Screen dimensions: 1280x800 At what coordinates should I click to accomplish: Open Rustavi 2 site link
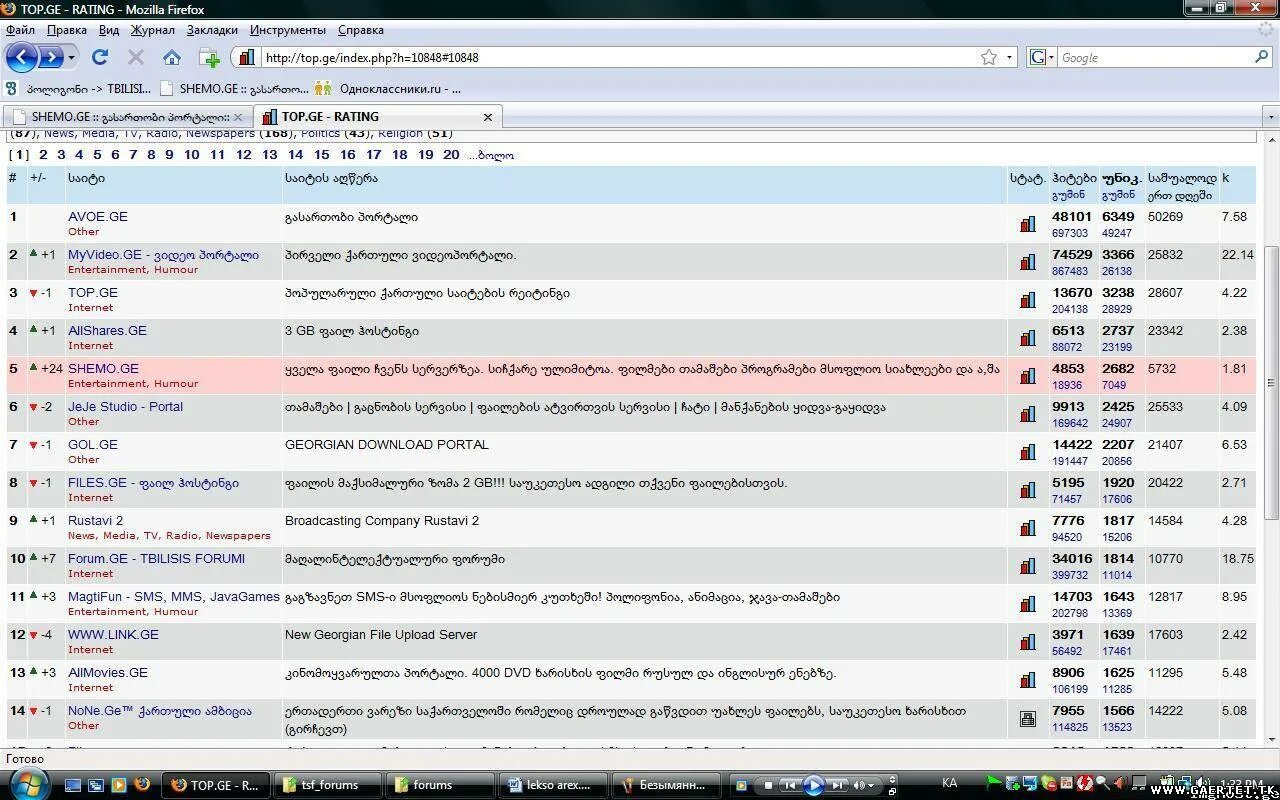95,521
